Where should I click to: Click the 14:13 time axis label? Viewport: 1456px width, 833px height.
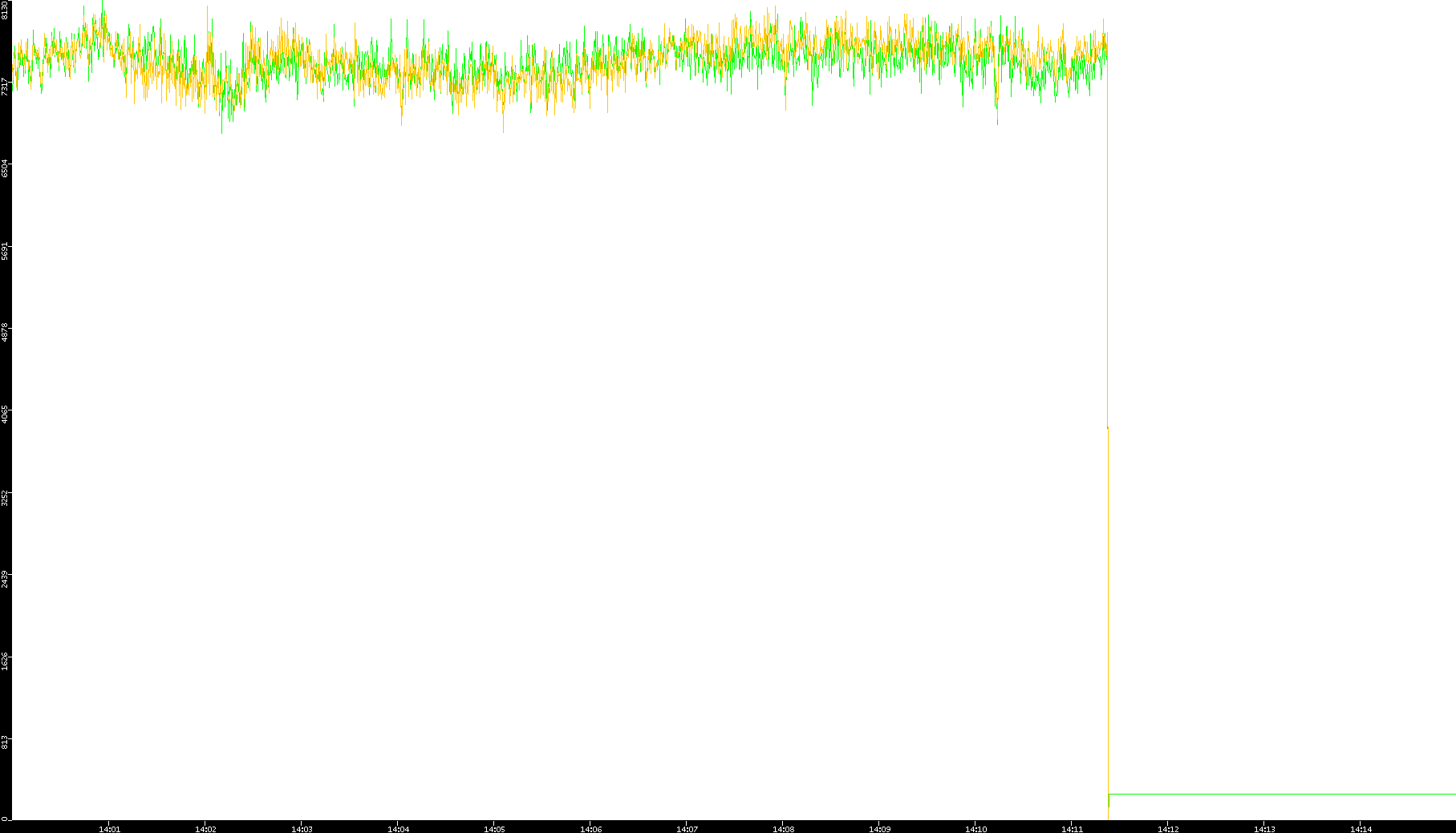1264,828
